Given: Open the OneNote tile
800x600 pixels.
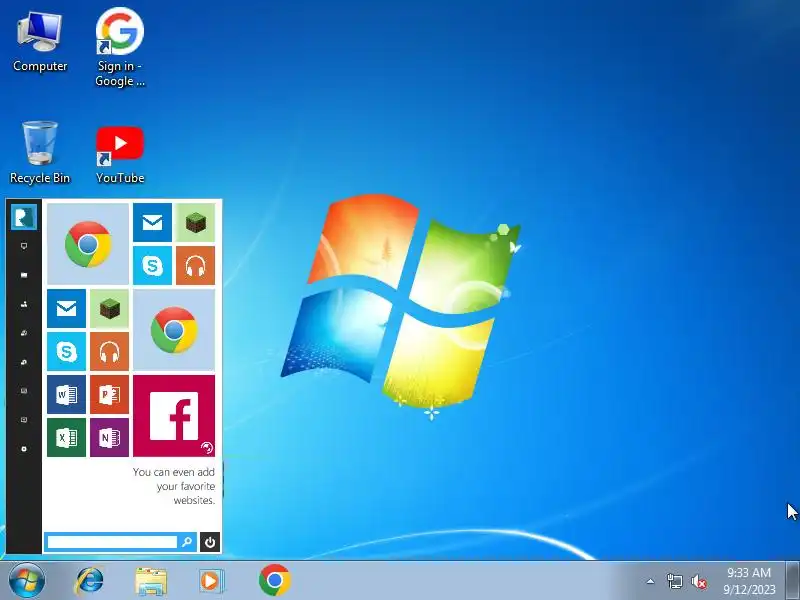Looking at the screenshot, I should pos(109,437).
